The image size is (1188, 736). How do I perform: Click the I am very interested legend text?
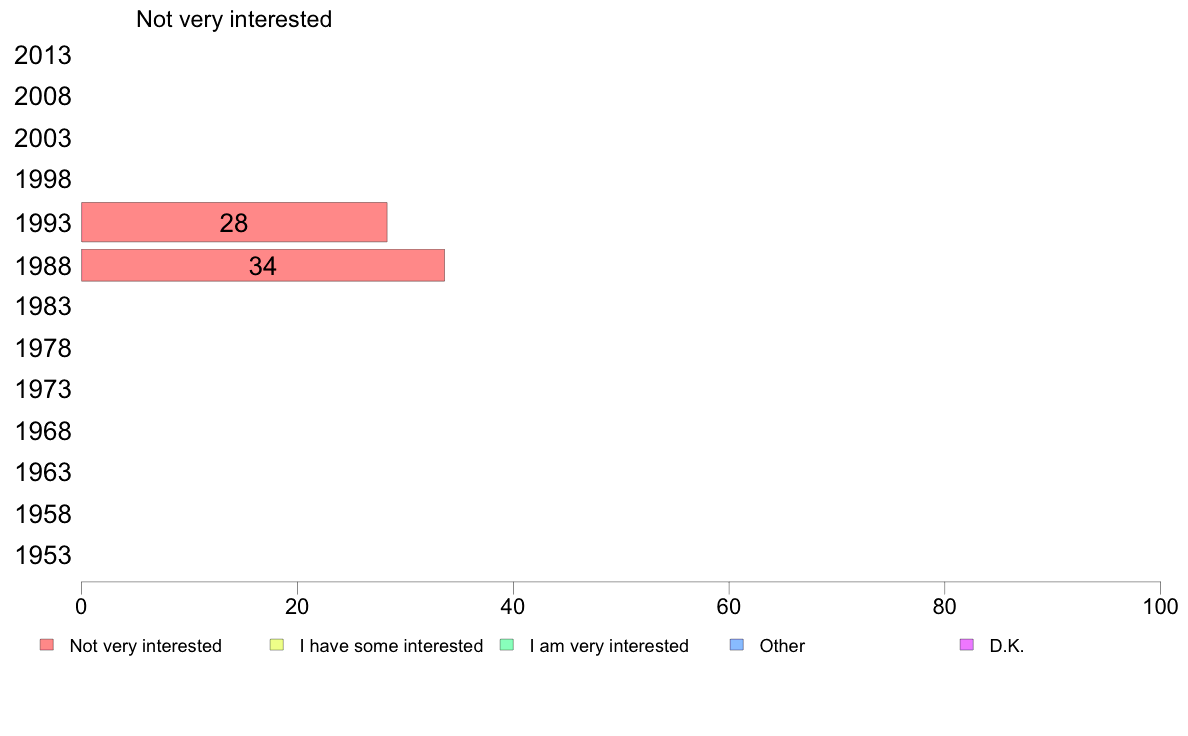pyautogui.click(x=609, y=646)
